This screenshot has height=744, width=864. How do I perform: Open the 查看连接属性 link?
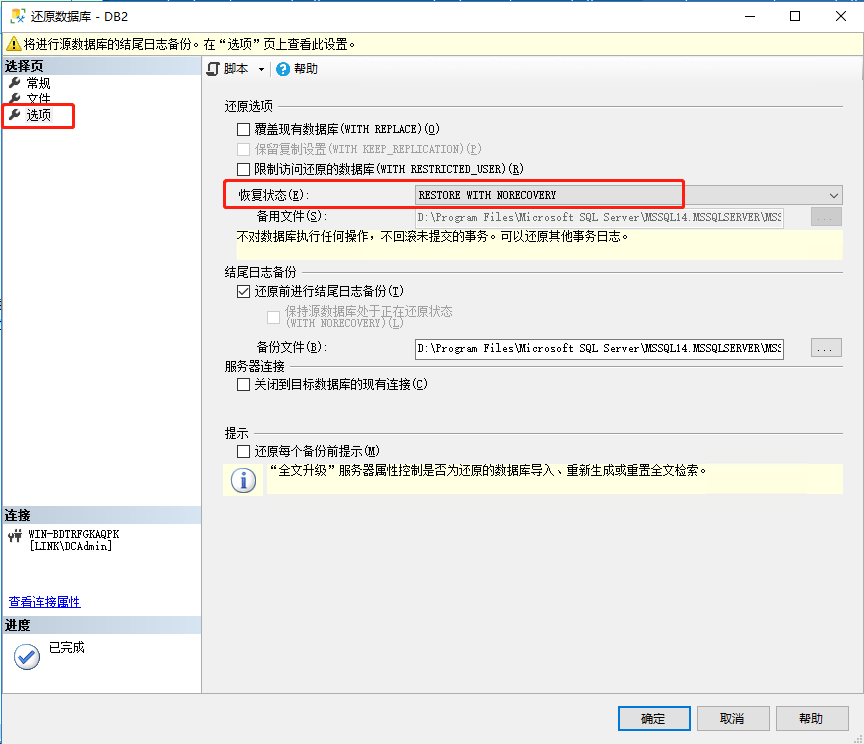(x=45, y=602)
